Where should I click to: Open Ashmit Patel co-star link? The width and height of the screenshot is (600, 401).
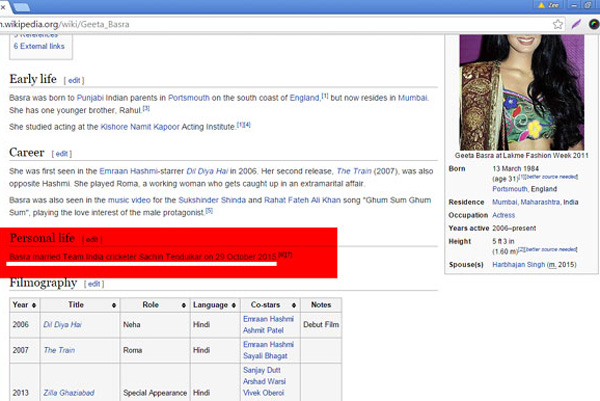[x=263, y=330]
